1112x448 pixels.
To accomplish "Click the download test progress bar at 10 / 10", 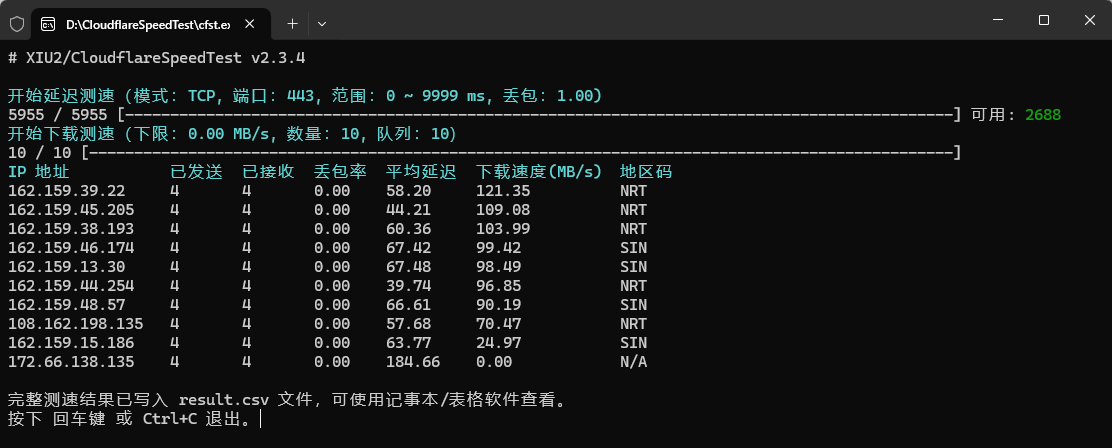I will 520,153.
